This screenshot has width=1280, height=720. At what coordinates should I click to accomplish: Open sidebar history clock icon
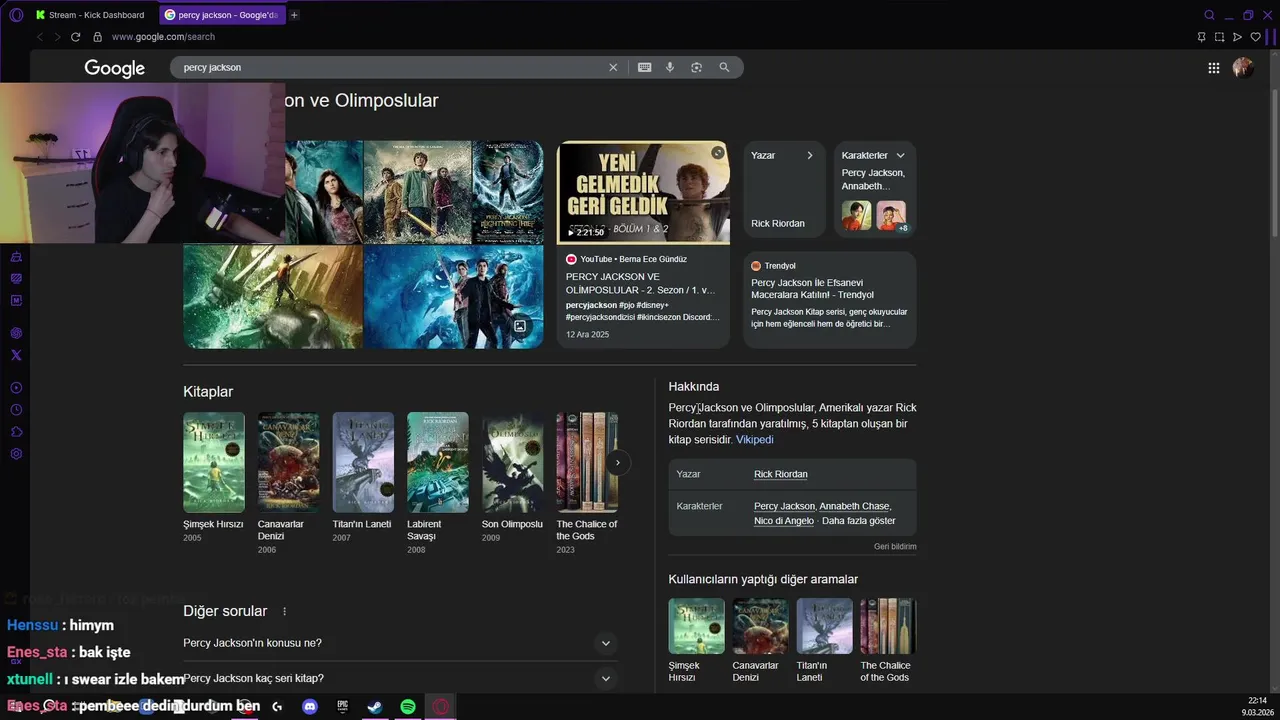(x=16, y=410)
